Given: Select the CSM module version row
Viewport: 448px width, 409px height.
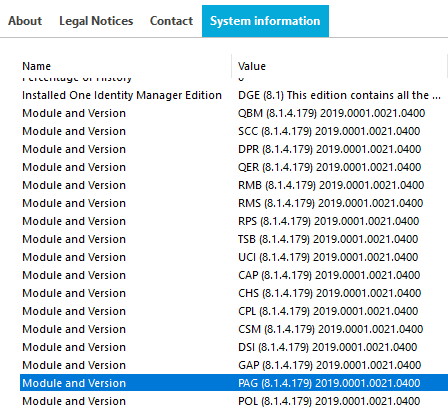Looking at the screenshot, I should (x=234, y=329).
